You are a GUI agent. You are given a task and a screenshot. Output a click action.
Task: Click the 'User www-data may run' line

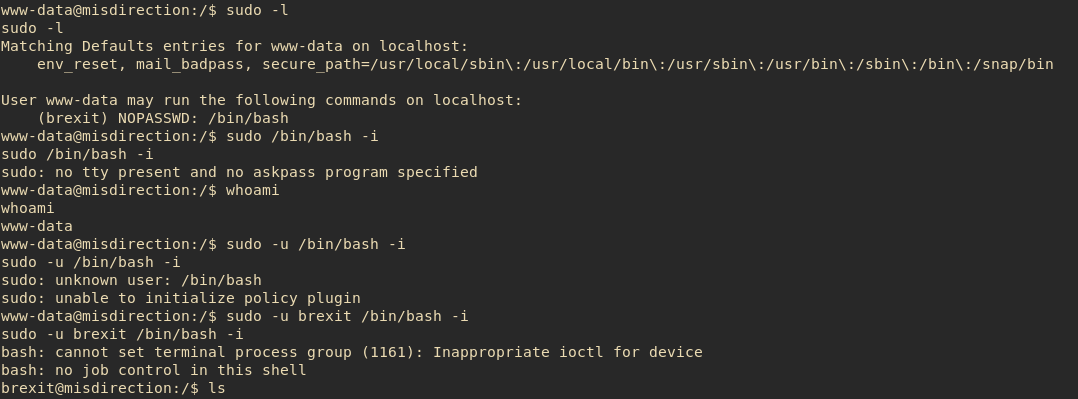(x=261, y=100)
